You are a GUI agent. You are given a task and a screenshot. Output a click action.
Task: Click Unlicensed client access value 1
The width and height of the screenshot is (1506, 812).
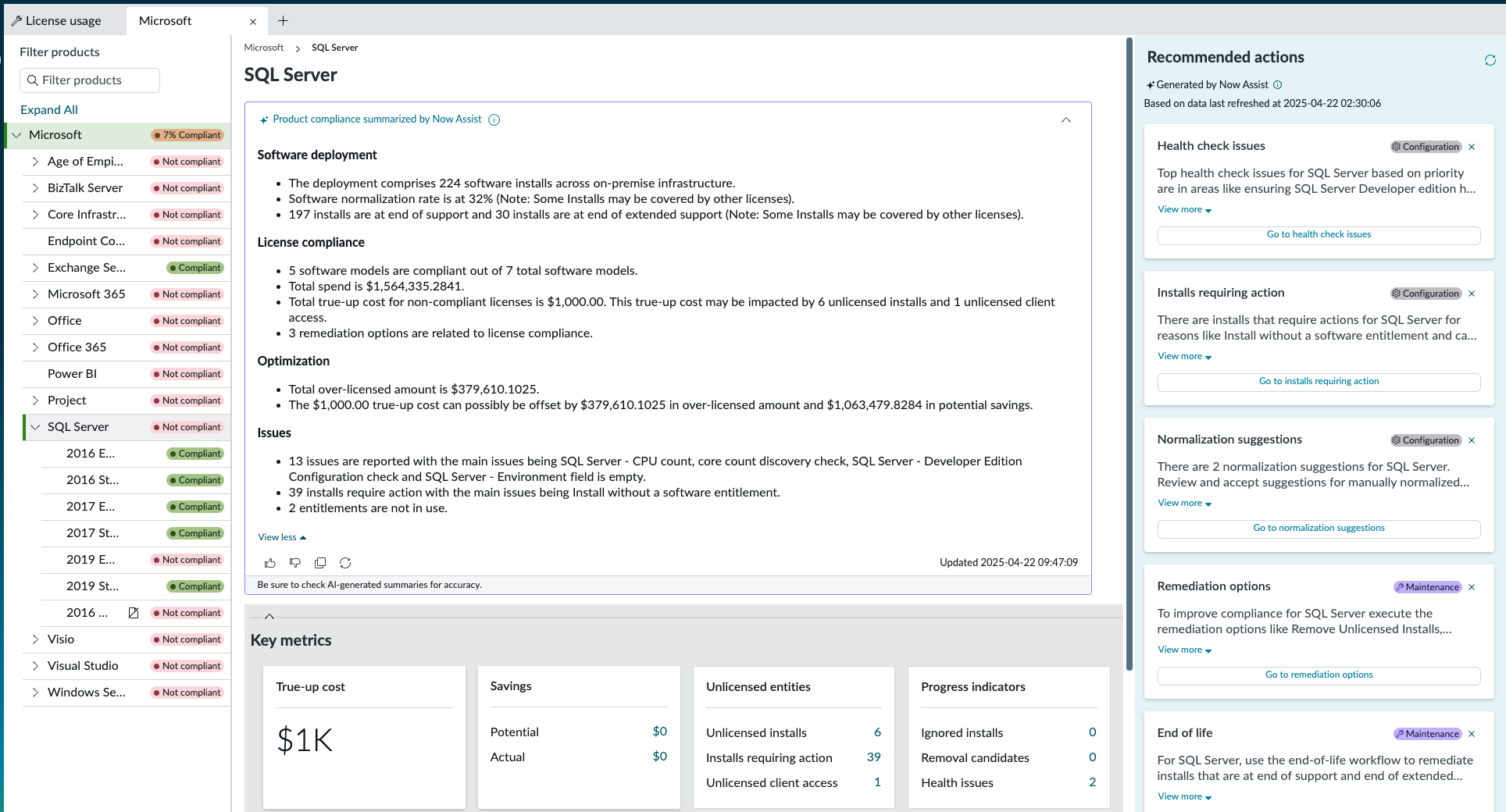[877, 782]
